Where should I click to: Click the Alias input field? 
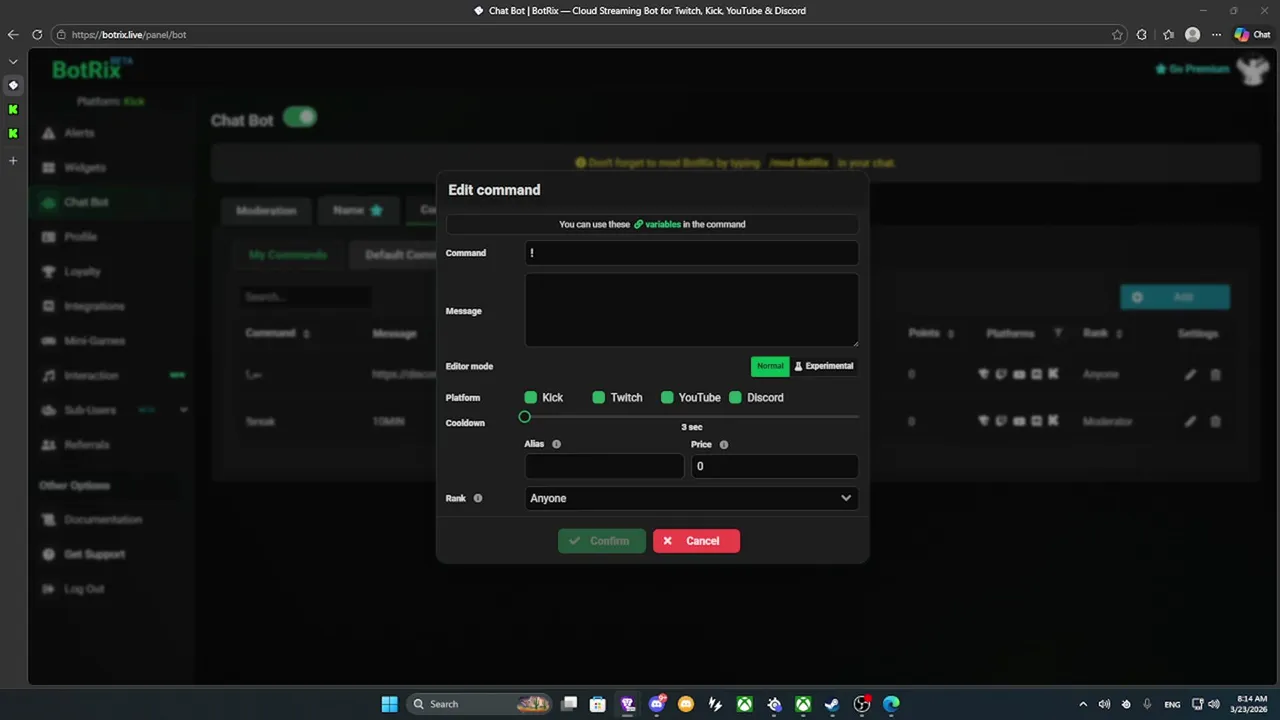pos(604,466)
